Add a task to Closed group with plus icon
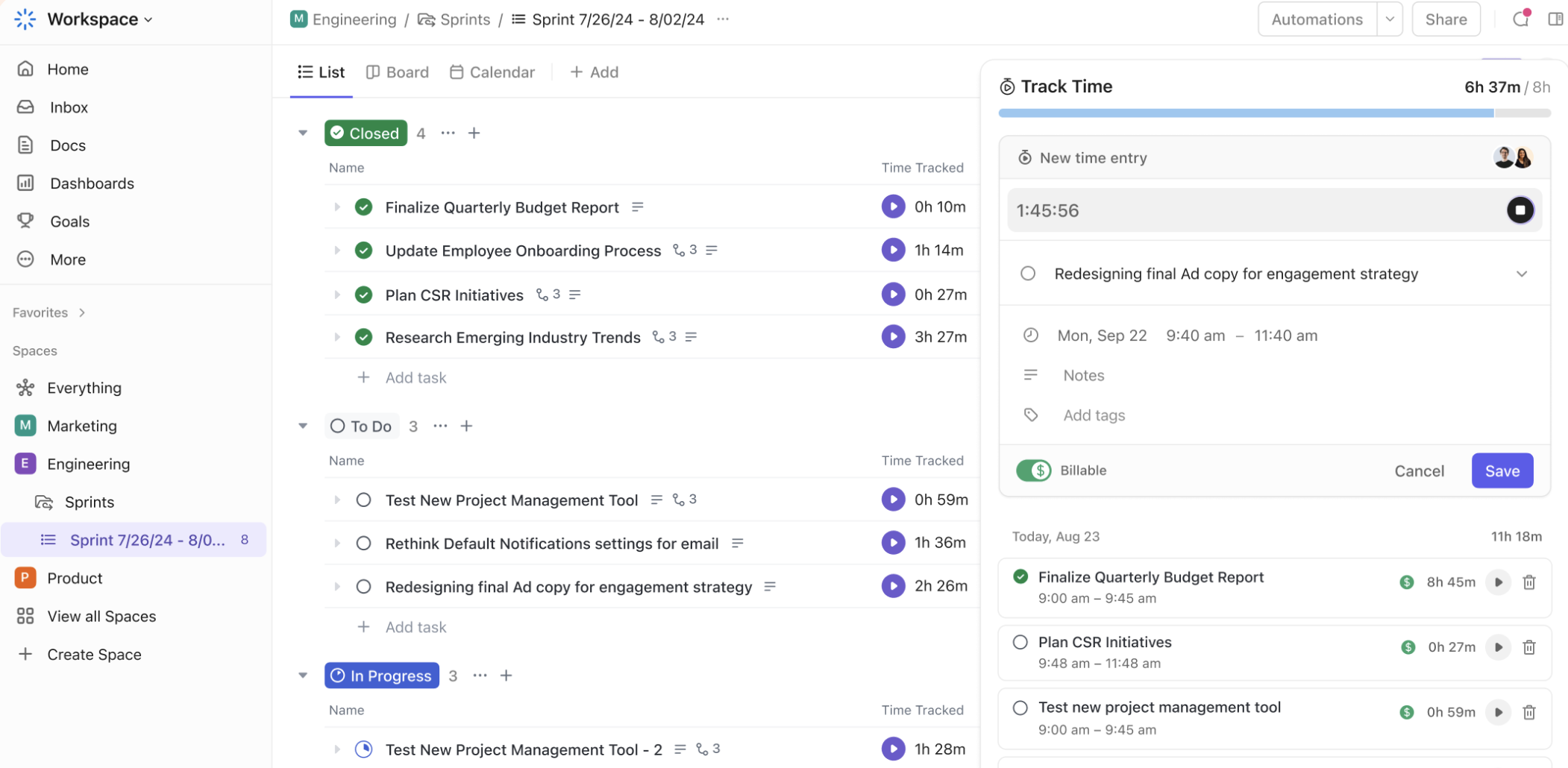Viewport: 1568px width, 768px height. pyautogui.click(x=474, y=133)
